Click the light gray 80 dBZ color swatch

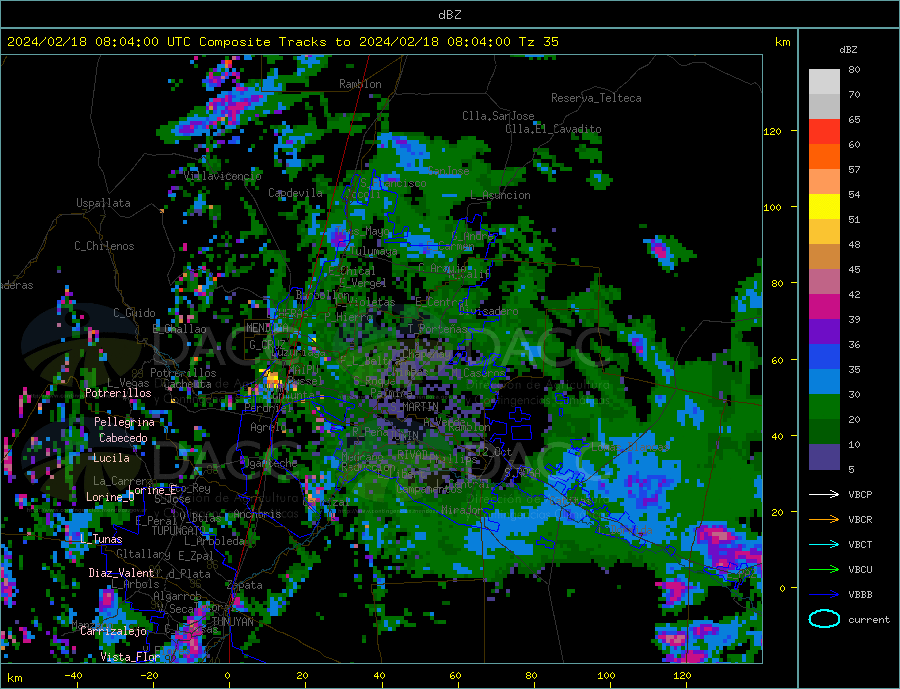(824, 82)
